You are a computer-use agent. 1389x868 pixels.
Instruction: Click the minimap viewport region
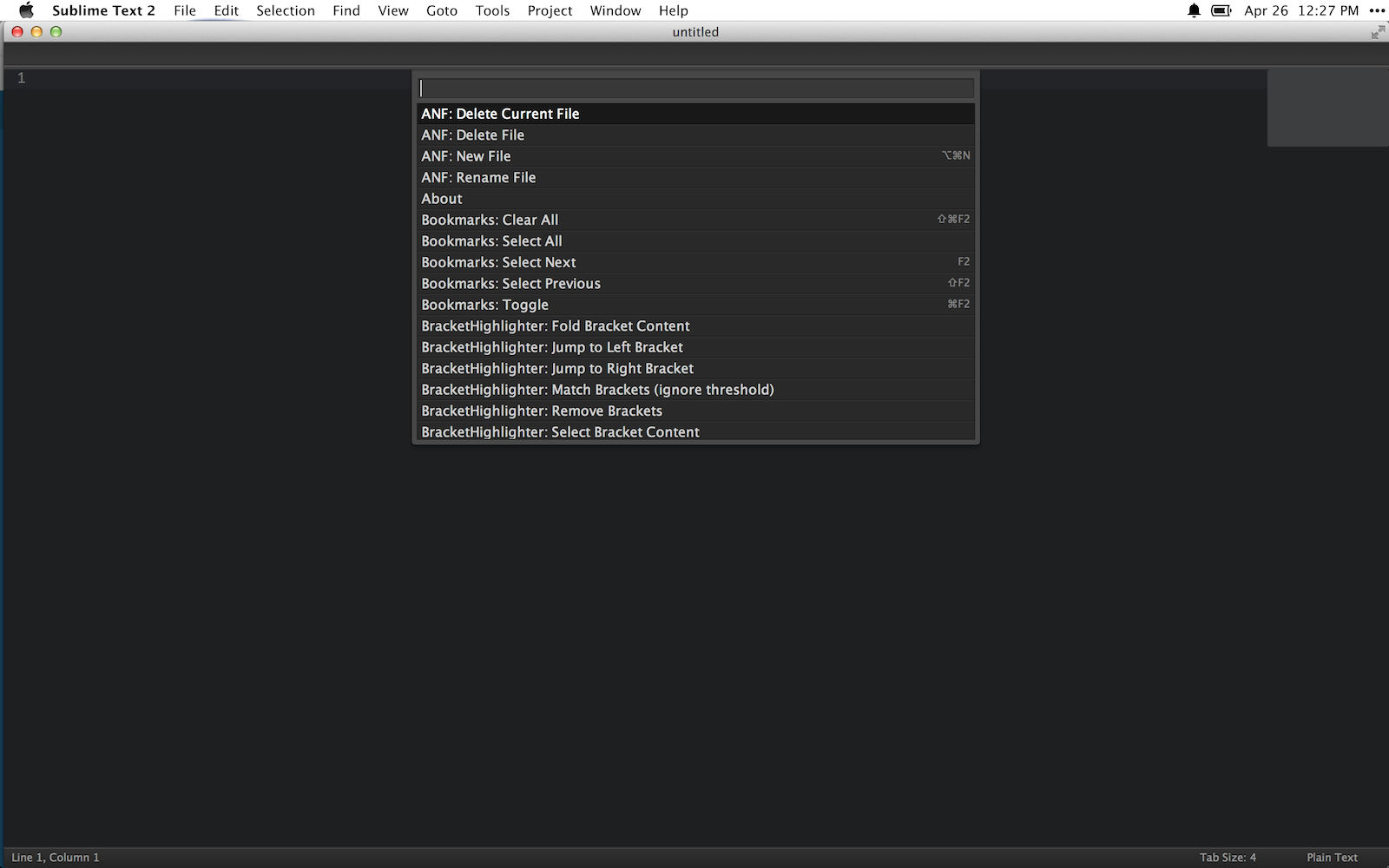pyautogui.click(x=1327, y=108)
